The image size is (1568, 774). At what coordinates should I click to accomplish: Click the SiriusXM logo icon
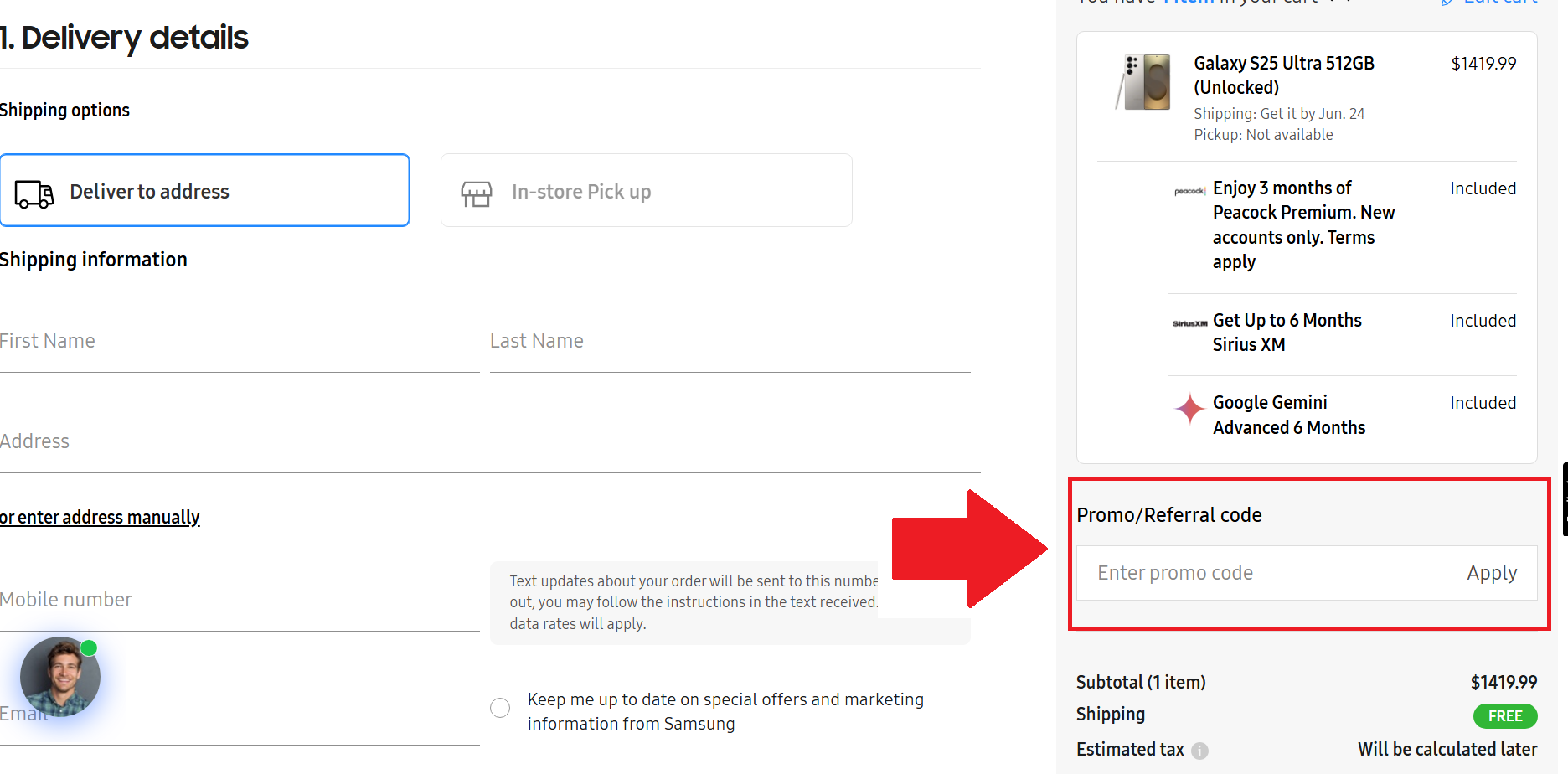click(1189, 323)
